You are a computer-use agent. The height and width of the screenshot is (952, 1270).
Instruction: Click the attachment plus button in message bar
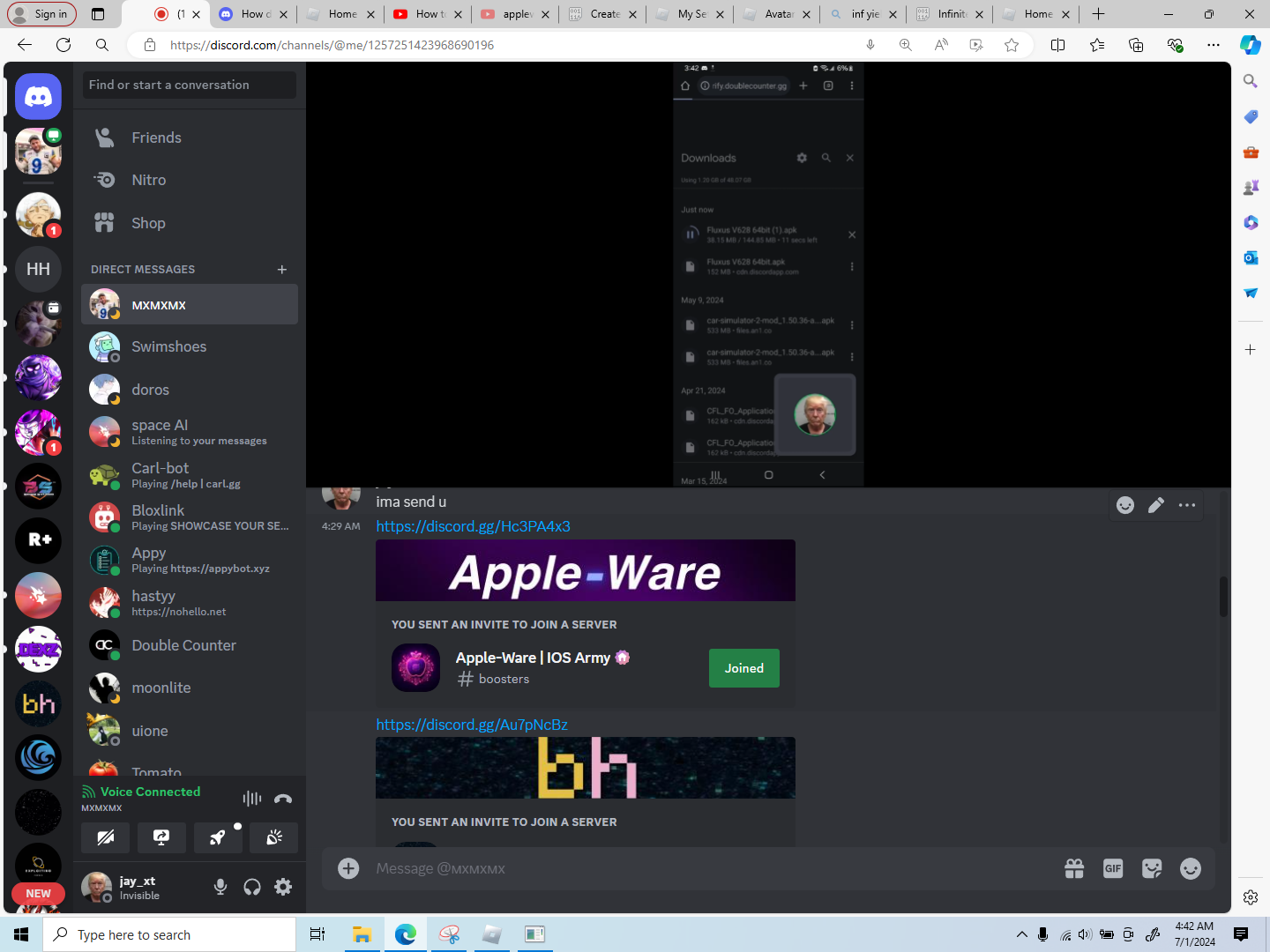(x=349, y=868)
